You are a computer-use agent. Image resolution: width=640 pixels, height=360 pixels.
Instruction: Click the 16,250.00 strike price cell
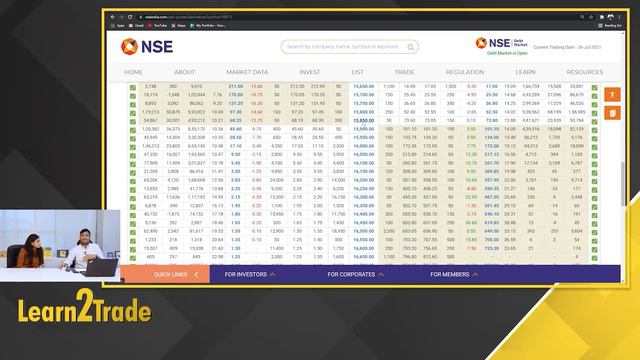coord(364,189)
